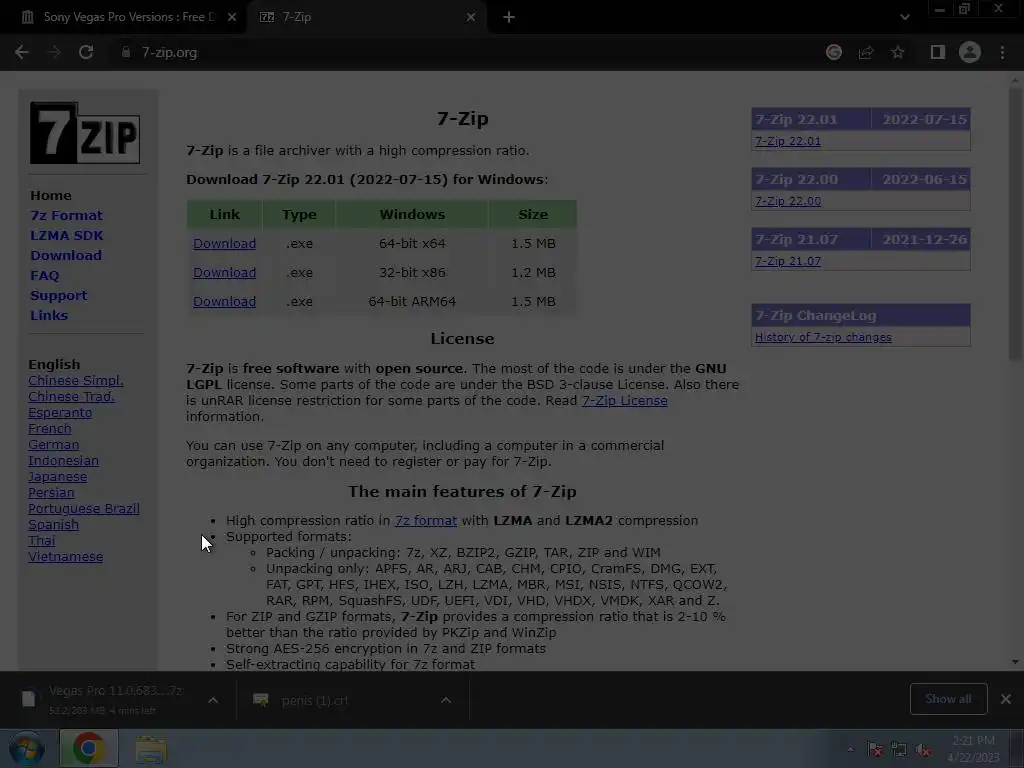Open the LZMA SDK page
1024x768 pixels.
67,235
